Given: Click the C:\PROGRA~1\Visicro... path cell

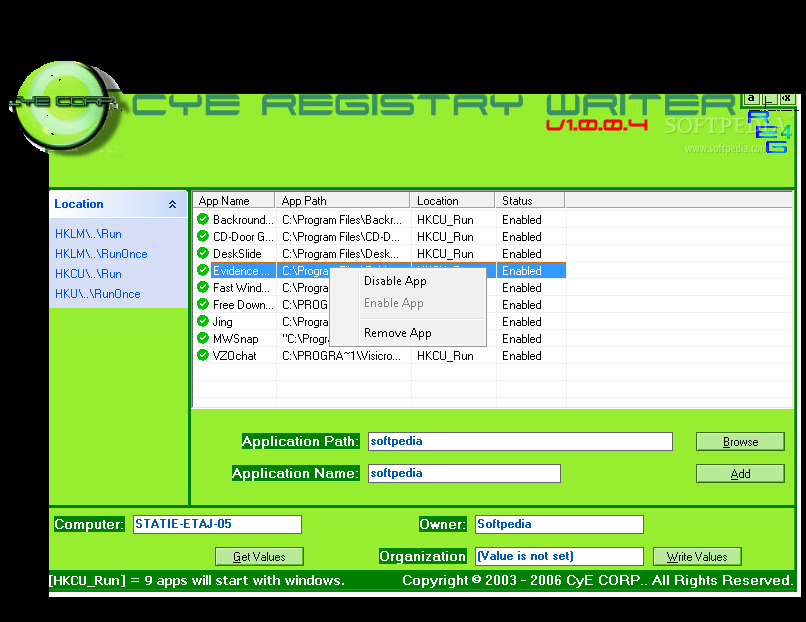Looking at the screenshot, I should coord(341,356).
